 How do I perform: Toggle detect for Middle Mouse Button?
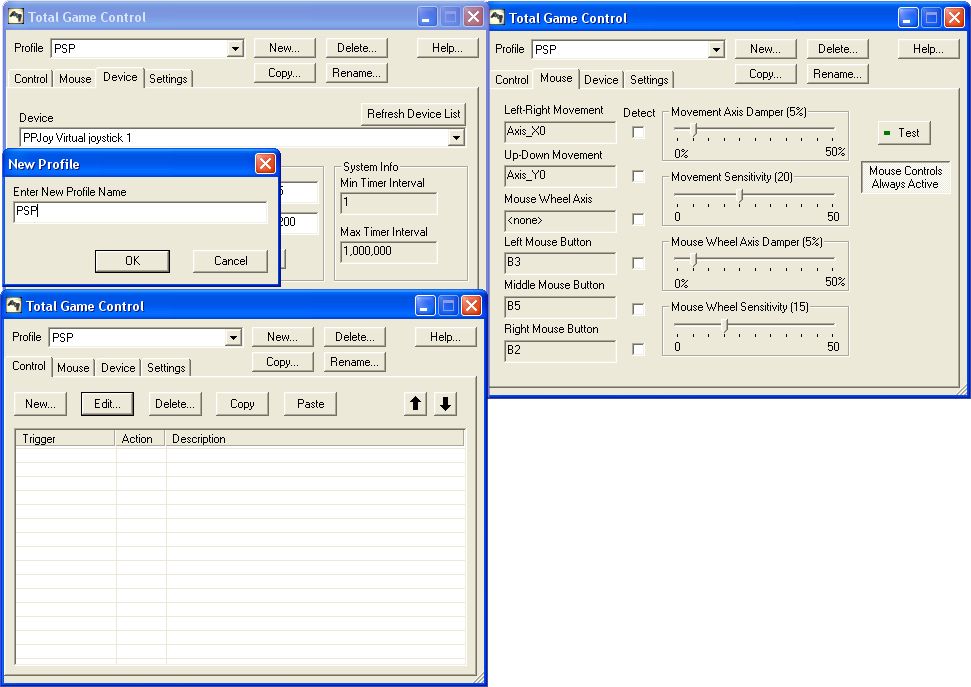(638, 308)
